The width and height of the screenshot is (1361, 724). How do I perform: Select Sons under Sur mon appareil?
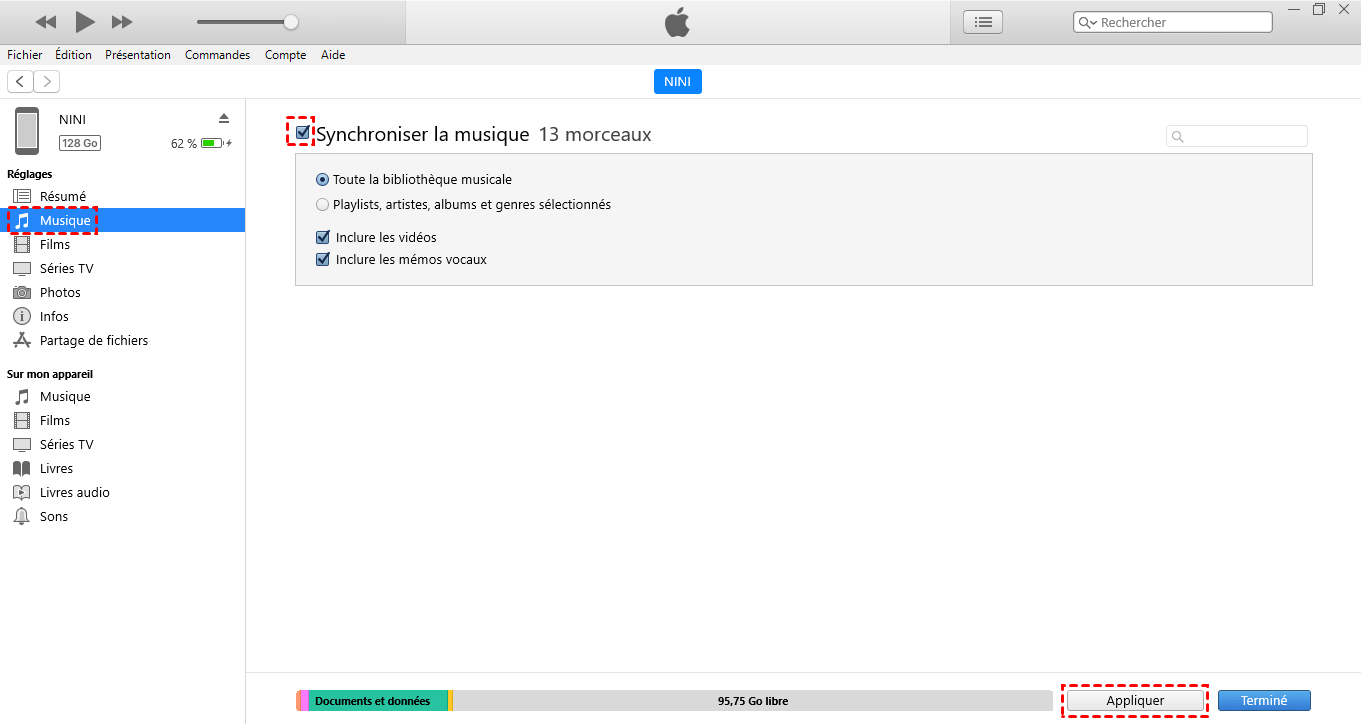pos(54,516)
